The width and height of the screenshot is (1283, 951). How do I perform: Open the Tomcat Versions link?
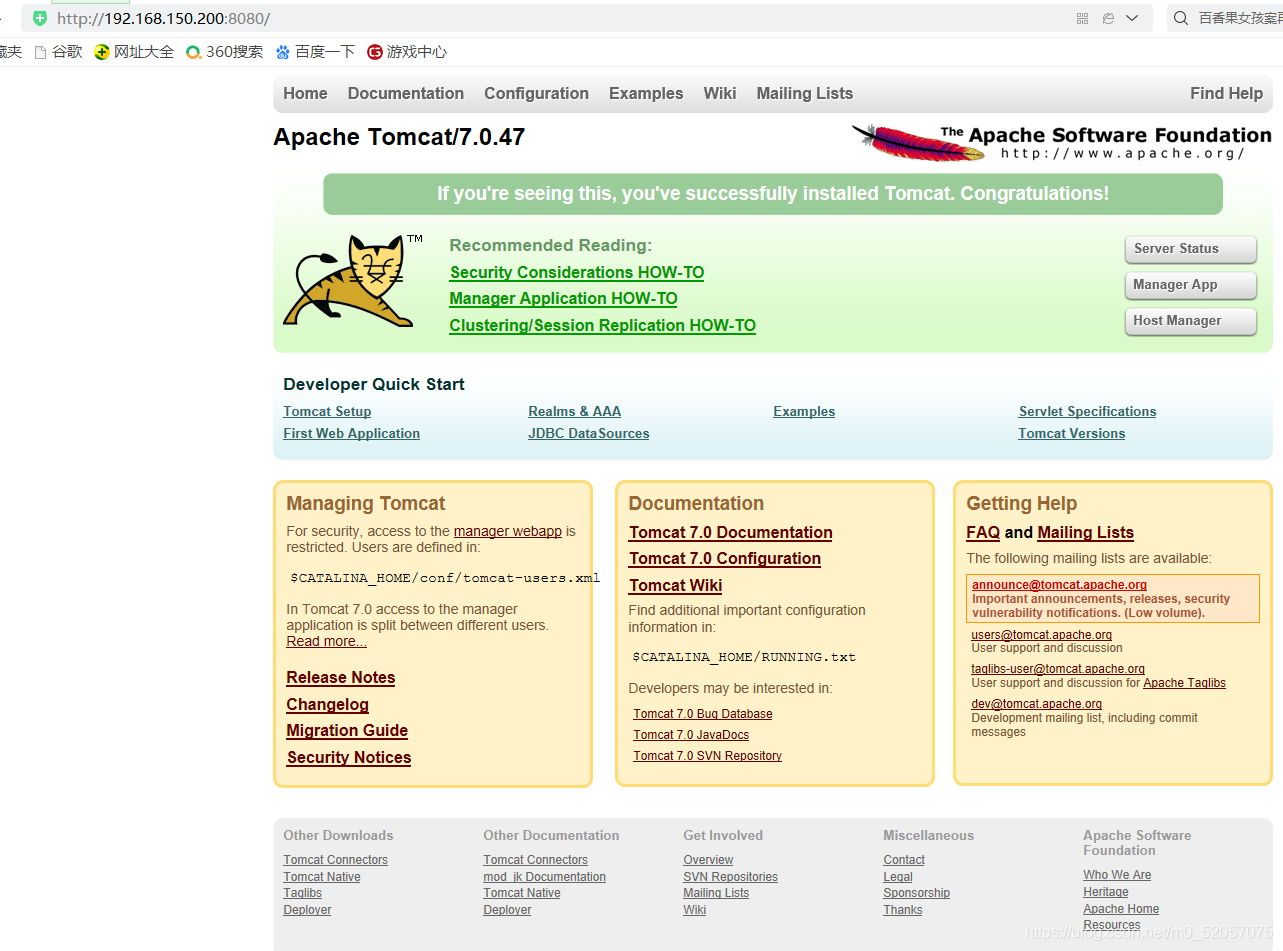(x=1072, y=433)
